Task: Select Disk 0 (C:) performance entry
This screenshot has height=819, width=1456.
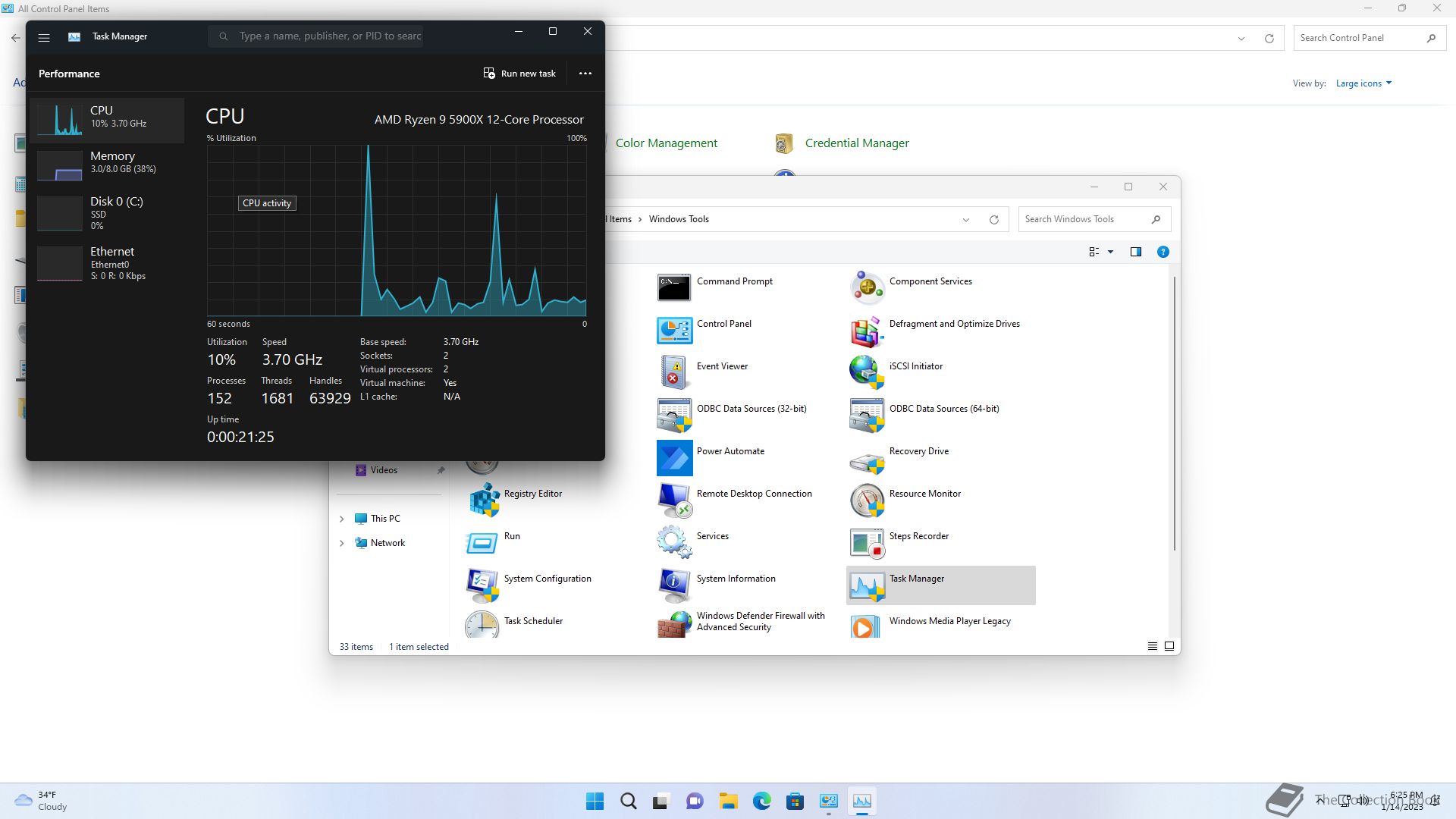Action: pos(107,213)
